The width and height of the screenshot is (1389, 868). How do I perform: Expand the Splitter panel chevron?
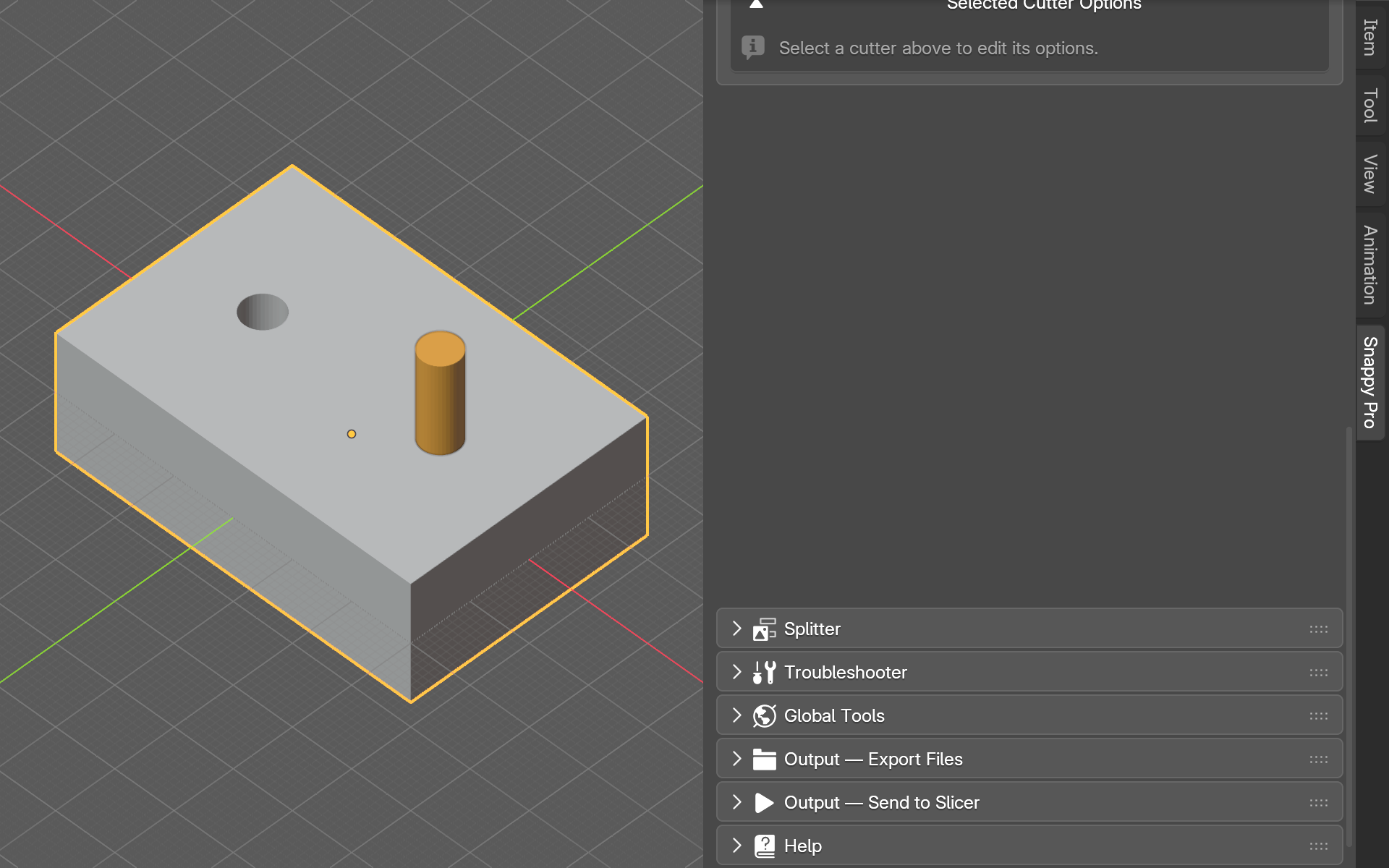[x=736, y=629]
